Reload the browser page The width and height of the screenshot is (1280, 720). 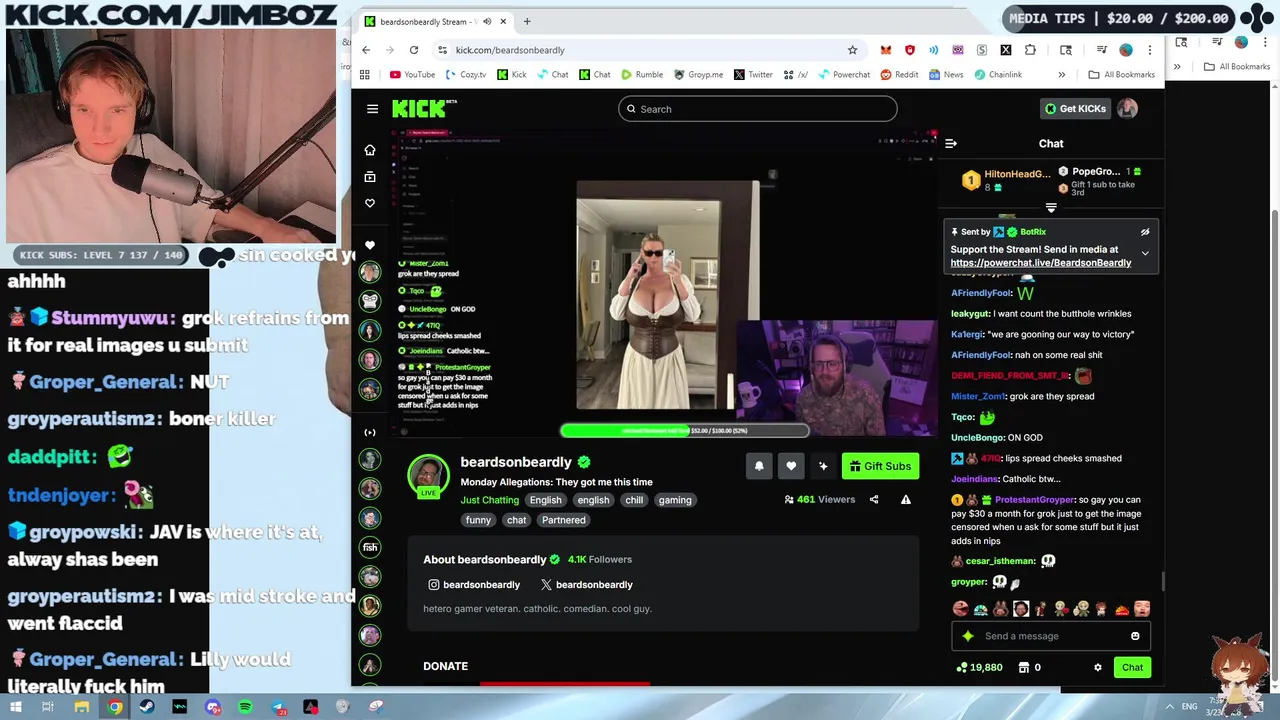coord(413,50)
